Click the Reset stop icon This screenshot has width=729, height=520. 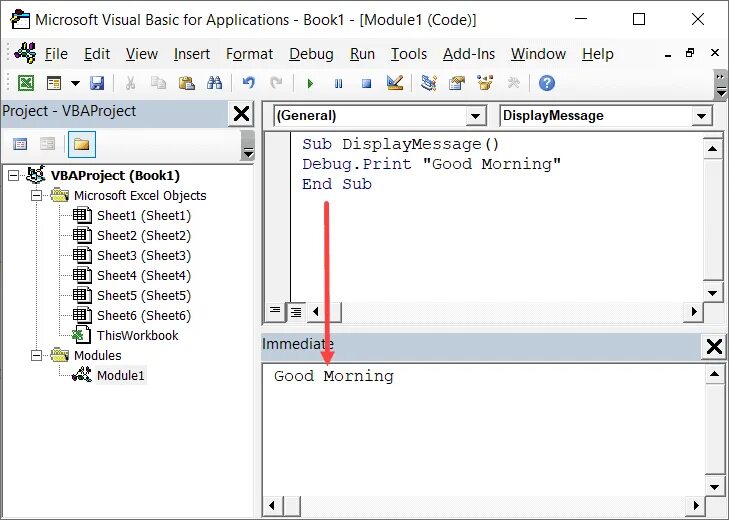[366, 84]
